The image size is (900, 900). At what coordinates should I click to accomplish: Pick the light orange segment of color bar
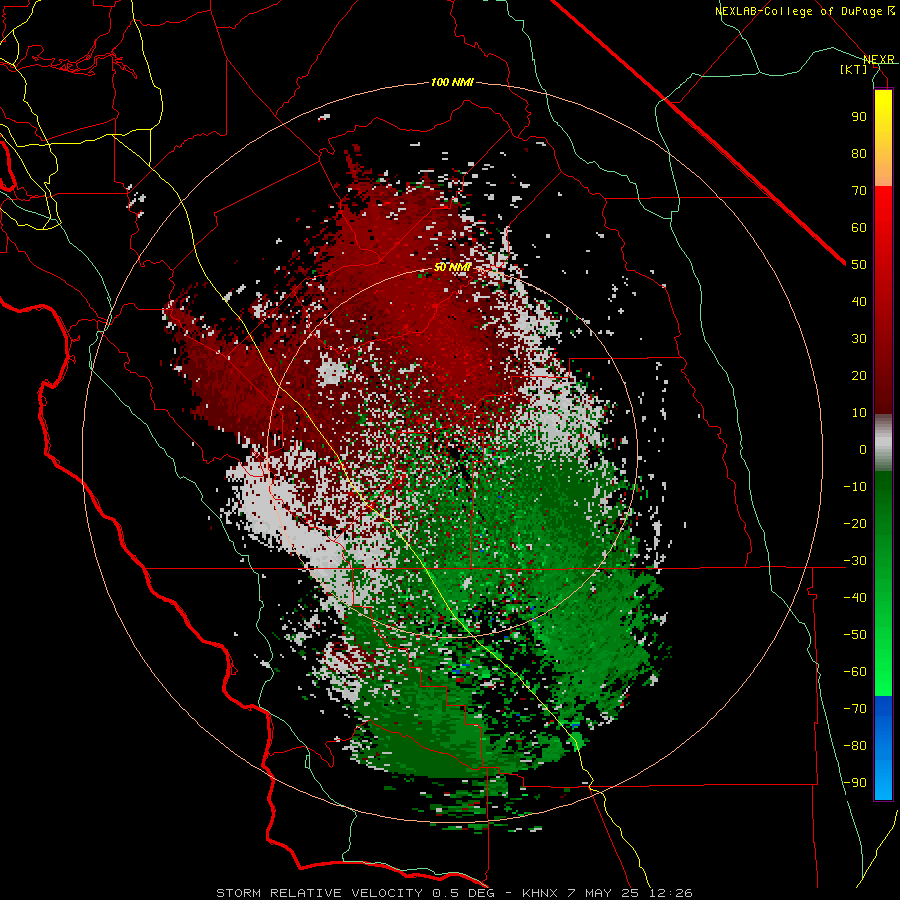click(x=883, y=168)
